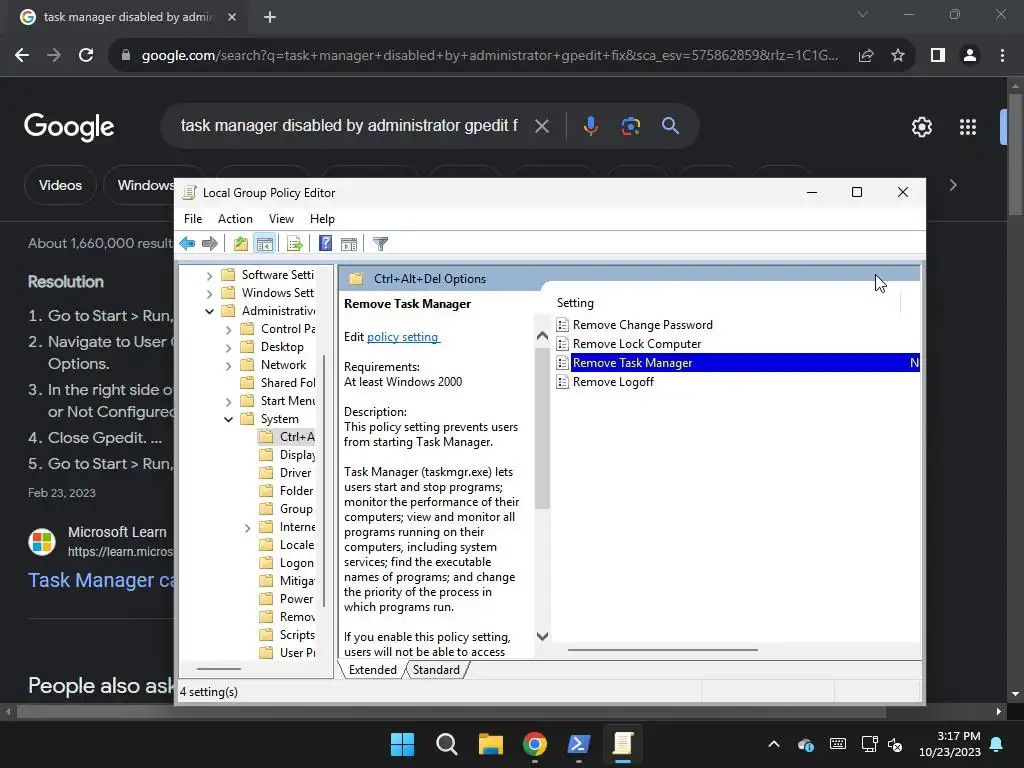Screen dimensions: 1024x768
Task: Open Windows Start menu
Action: point(402,744)
